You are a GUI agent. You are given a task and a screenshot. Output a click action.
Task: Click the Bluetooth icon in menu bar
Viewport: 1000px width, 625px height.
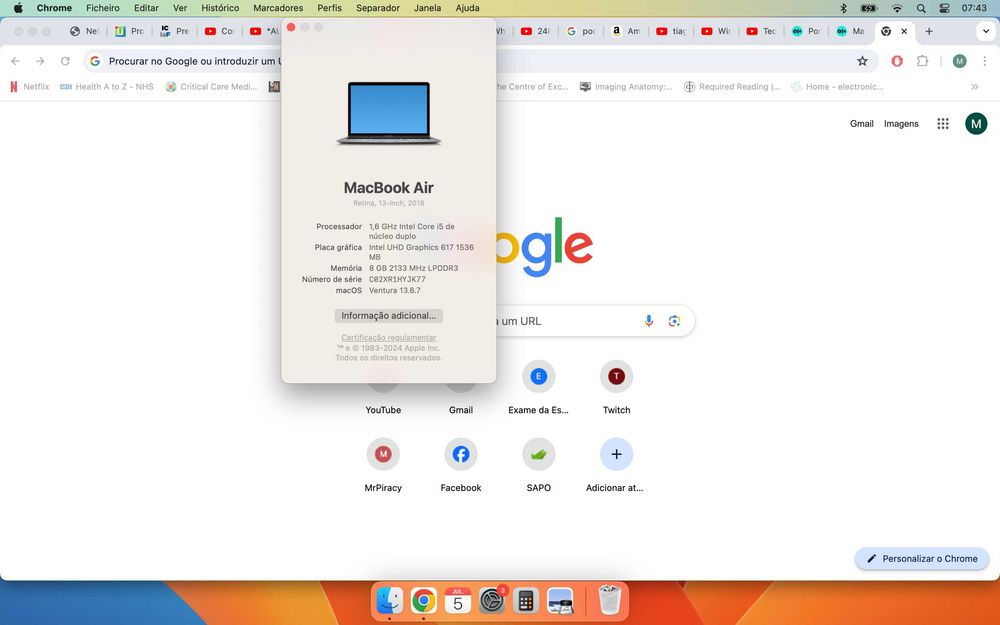[843, 8]
